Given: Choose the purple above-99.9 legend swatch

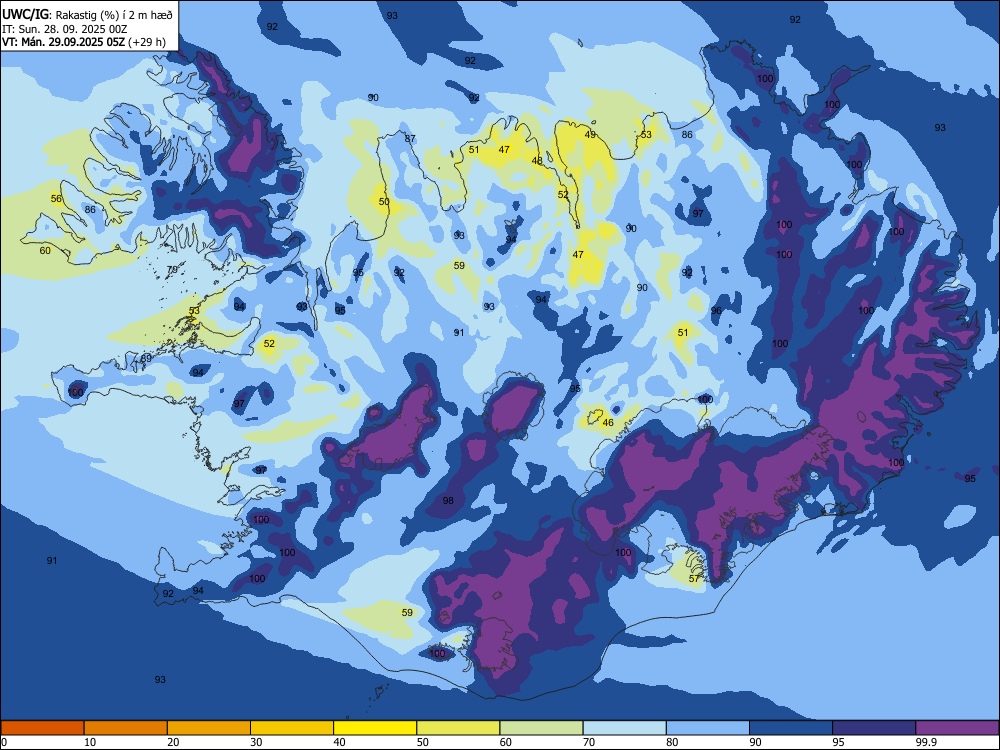Looking at the screenshot, I should click(x=957, y=728).
